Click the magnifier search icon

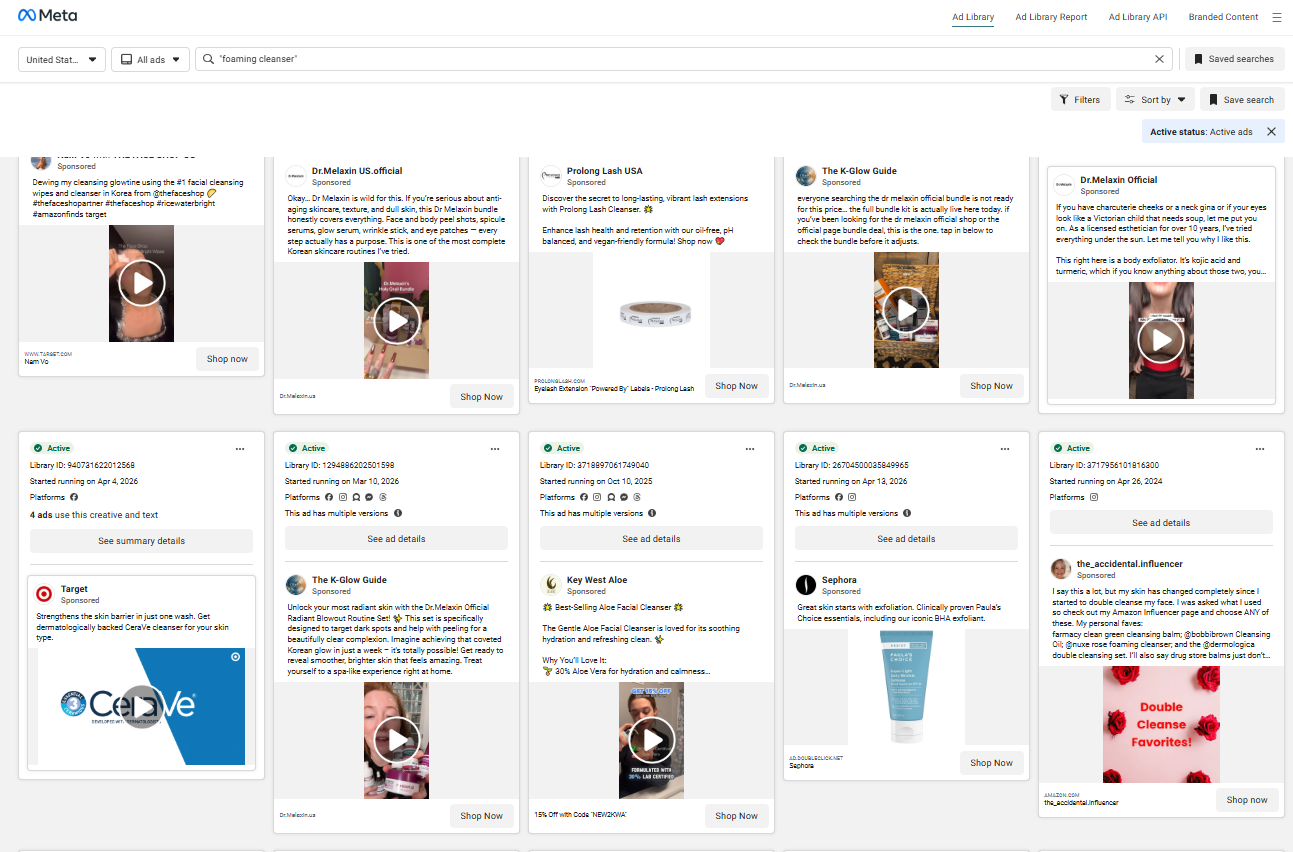point(208,59)
